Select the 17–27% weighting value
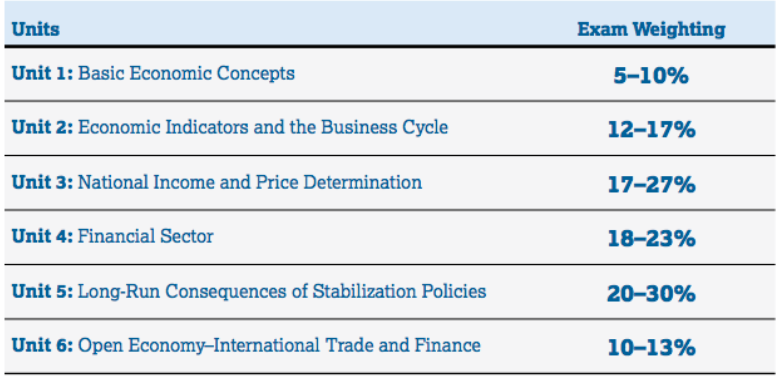The height and width of the screenshot is (376, 782). [651, 185]
